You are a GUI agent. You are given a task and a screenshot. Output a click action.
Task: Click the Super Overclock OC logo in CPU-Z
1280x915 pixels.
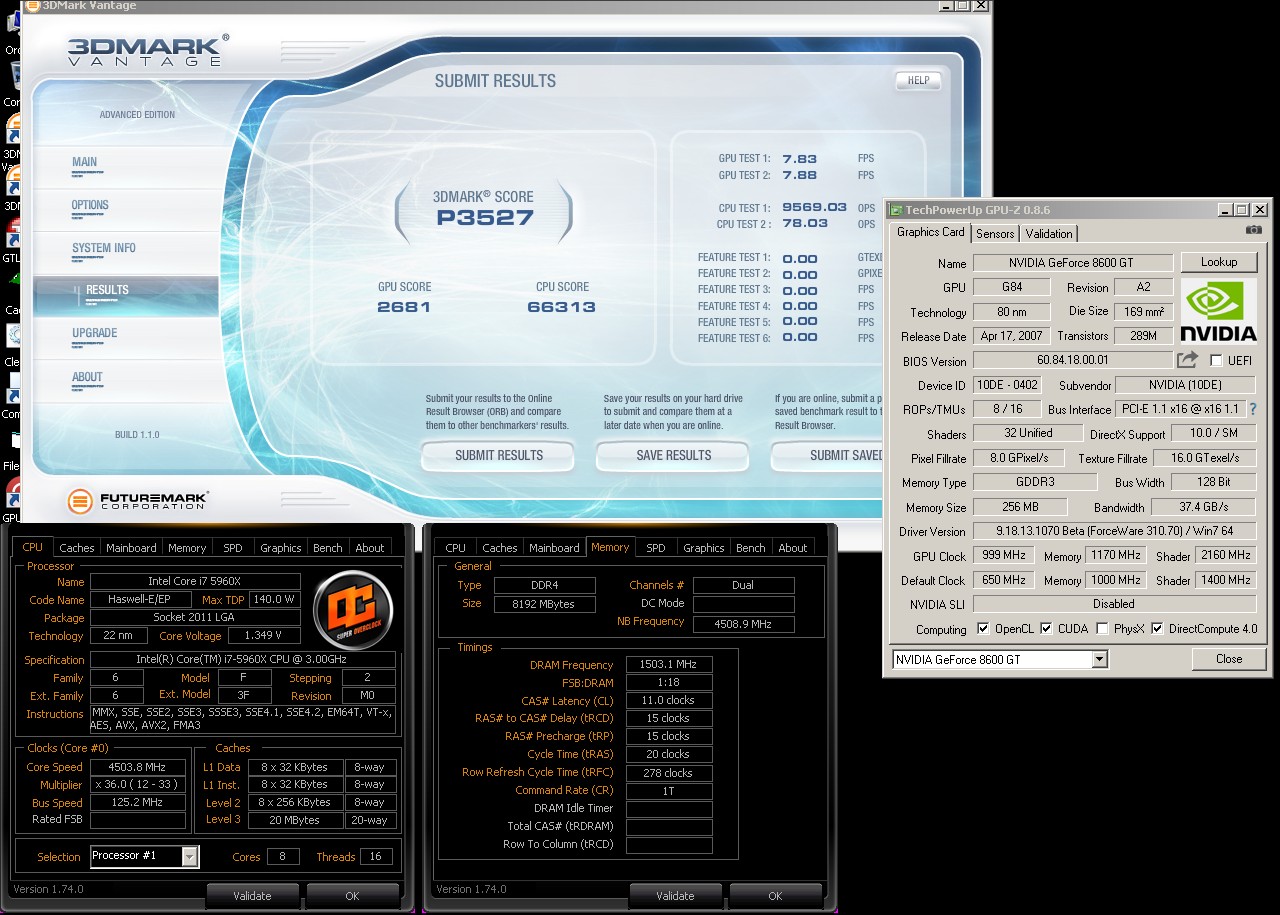pos(352,609)
